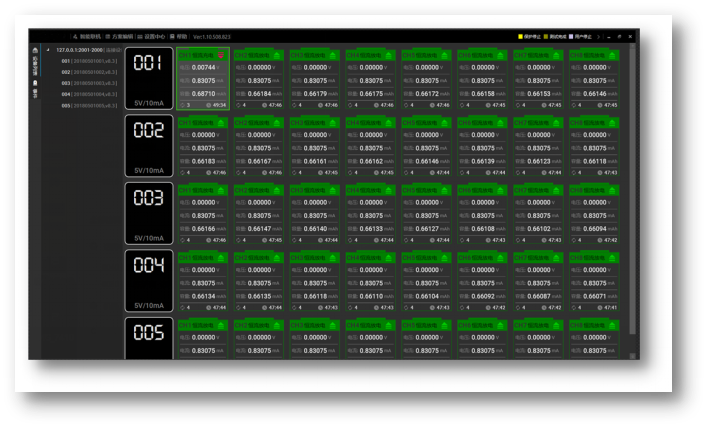Click the capacity value 0.66118 on unit 002 CH8
The height and width of the screenshot is (429, 709).
point(595,161)
